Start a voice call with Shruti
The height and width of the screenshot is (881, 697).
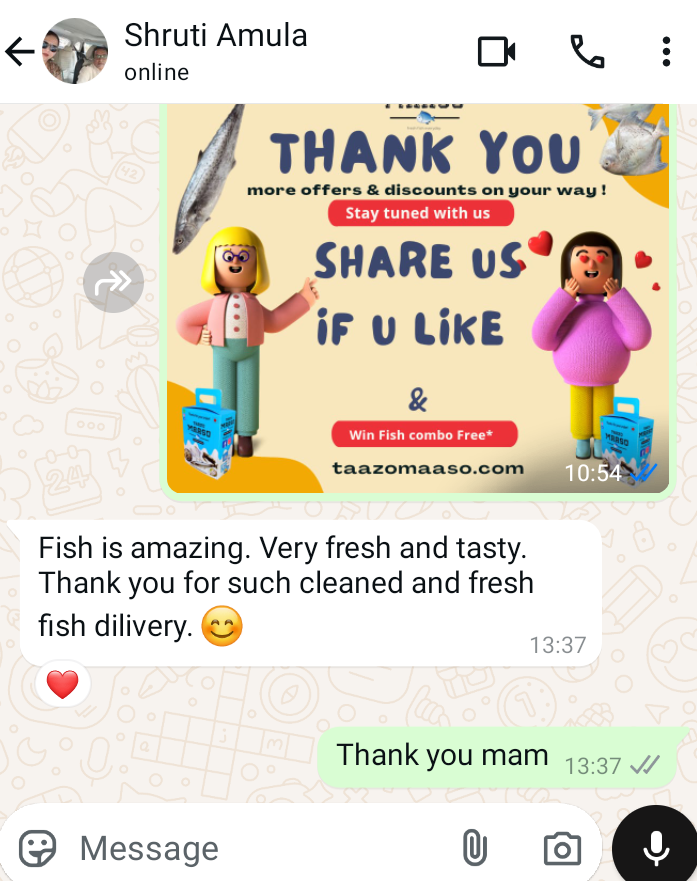(x=587, y=52)
